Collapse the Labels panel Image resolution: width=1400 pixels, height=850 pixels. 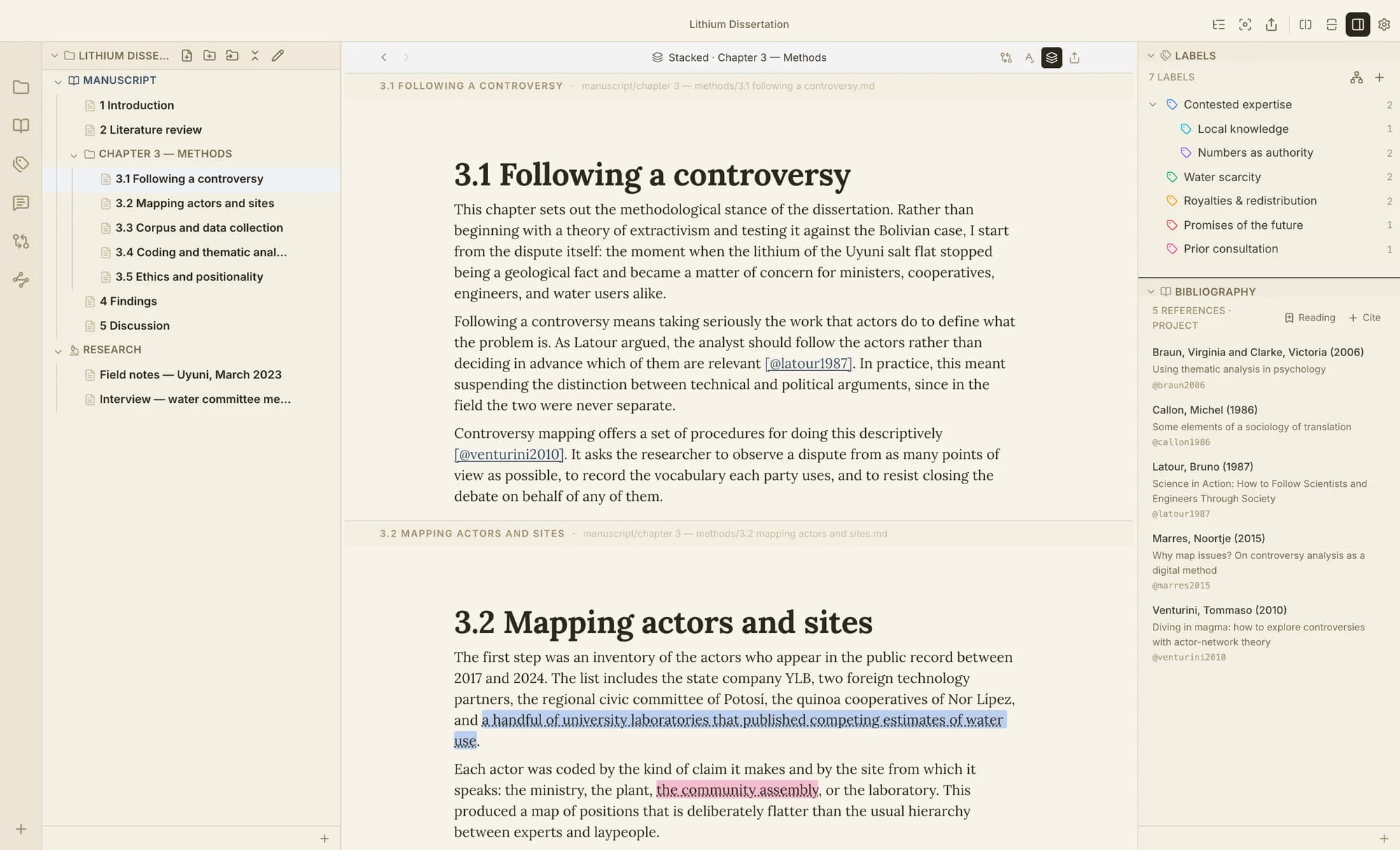(1151, 55)
